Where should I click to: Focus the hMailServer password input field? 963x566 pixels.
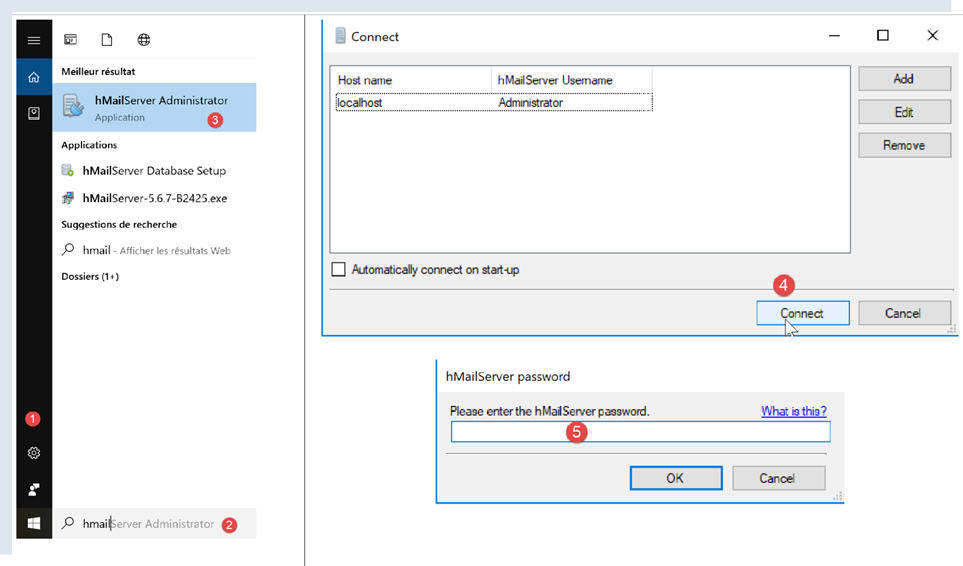[x=640, y=431]
